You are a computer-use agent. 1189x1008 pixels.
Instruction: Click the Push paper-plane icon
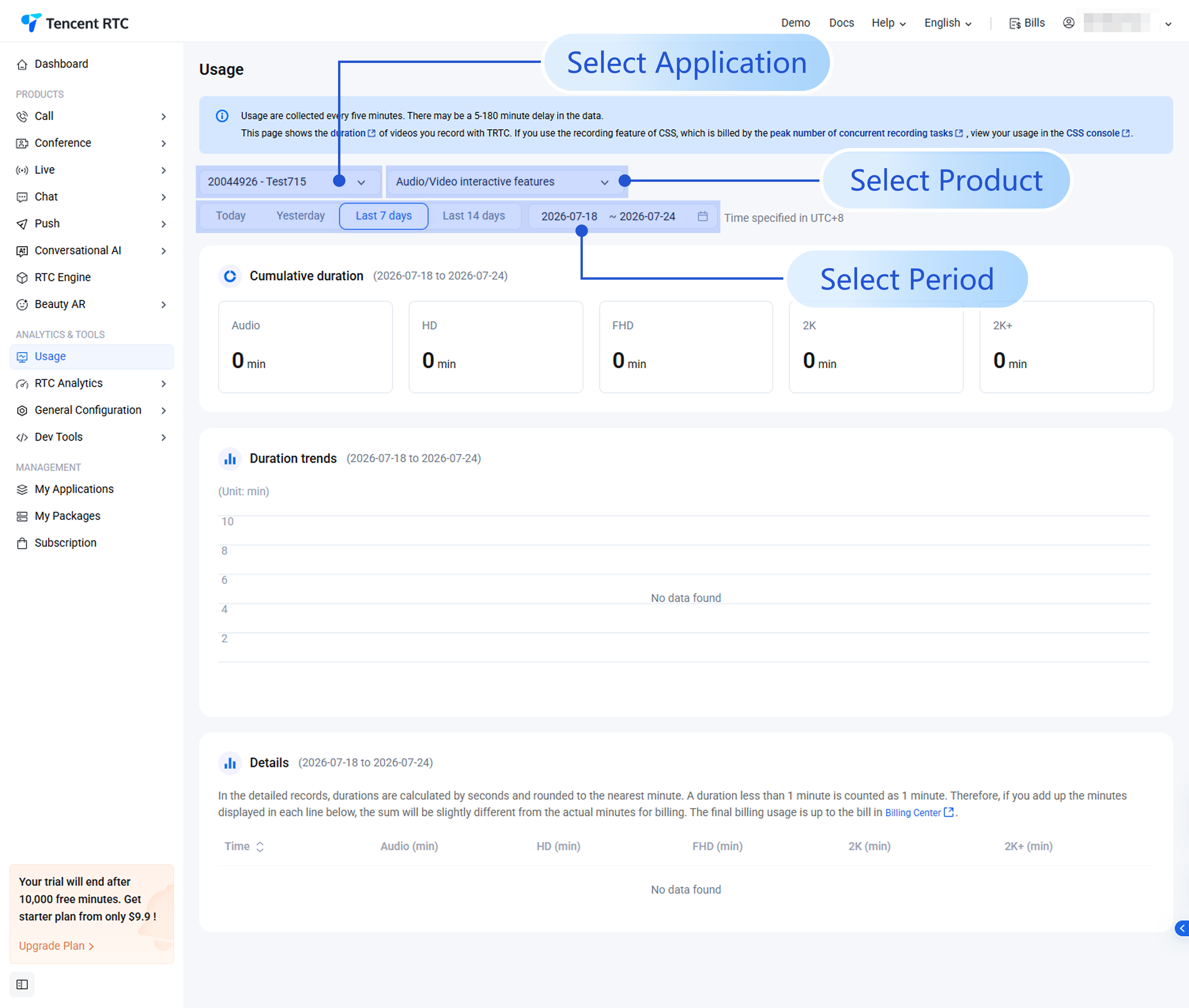tap(22, 224)
